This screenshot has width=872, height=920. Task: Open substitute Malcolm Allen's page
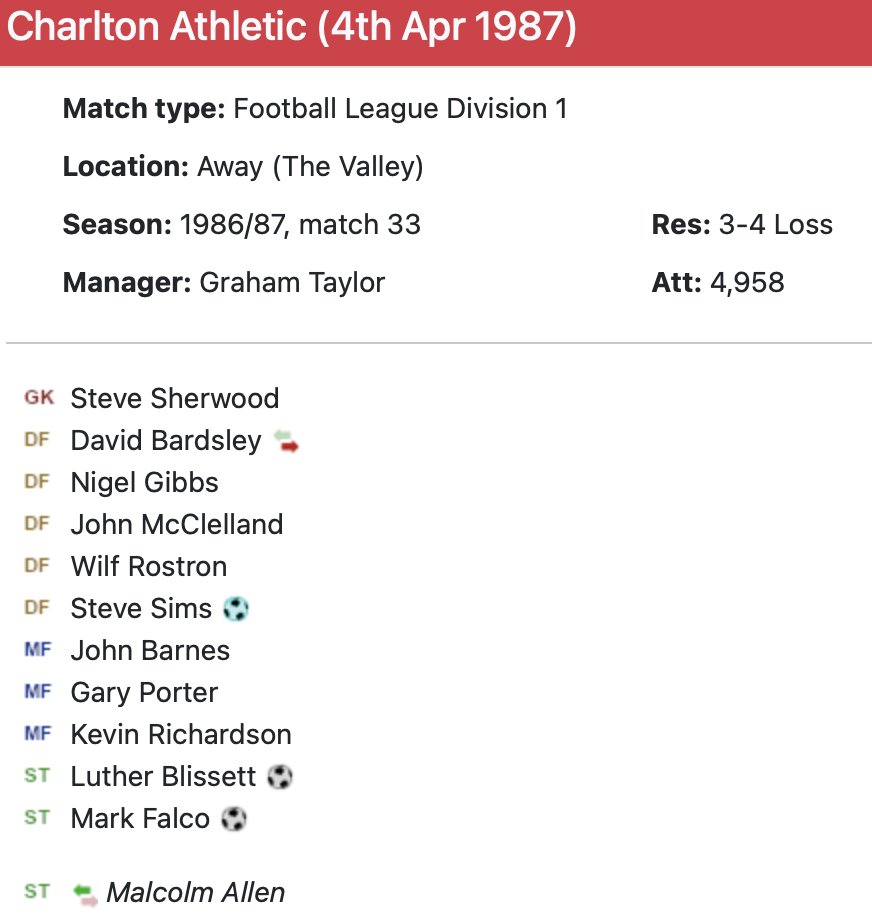coord(196,893)
